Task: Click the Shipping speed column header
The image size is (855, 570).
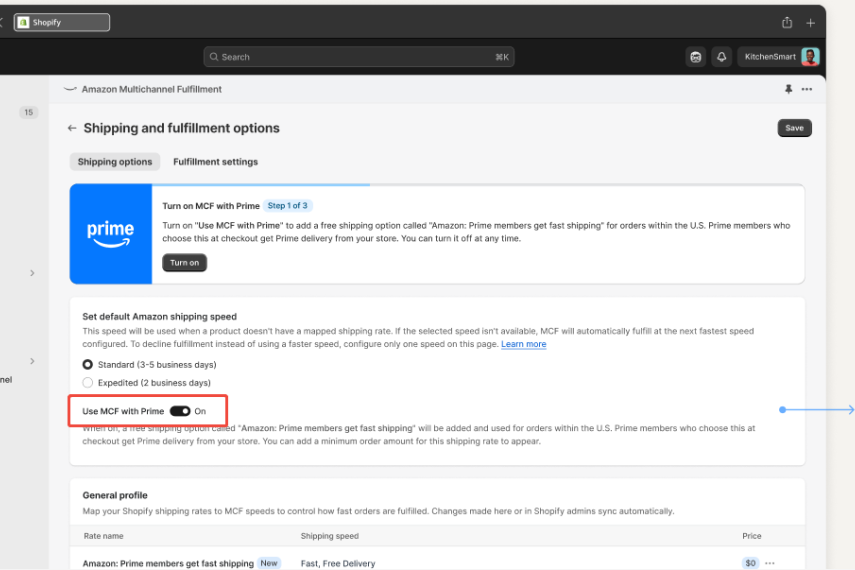Action: (x=329, y=536)
